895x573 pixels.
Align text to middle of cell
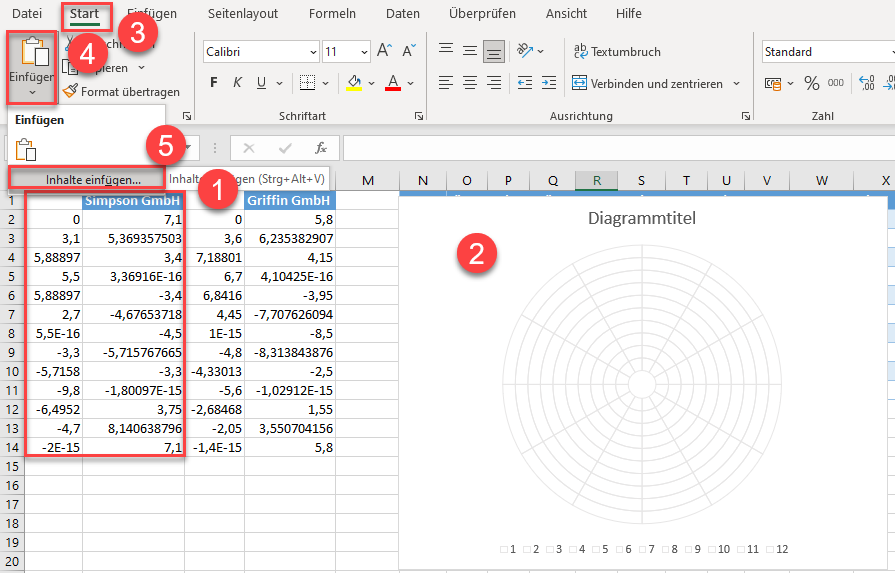point(470,51)
